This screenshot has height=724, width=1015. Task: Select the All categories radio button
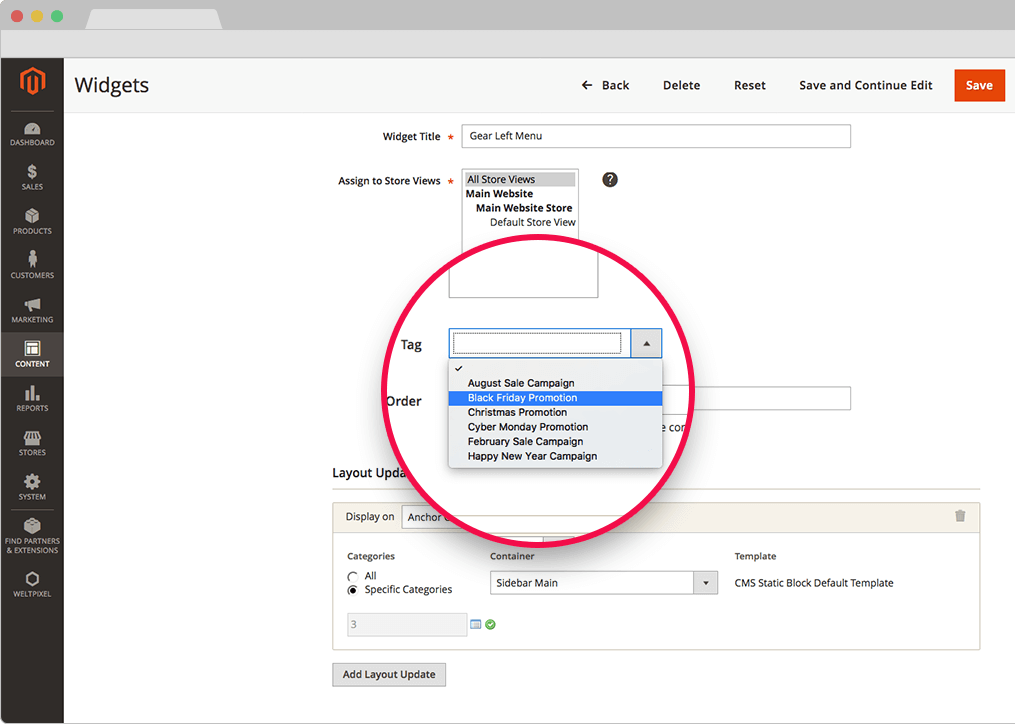click(353, 577)
